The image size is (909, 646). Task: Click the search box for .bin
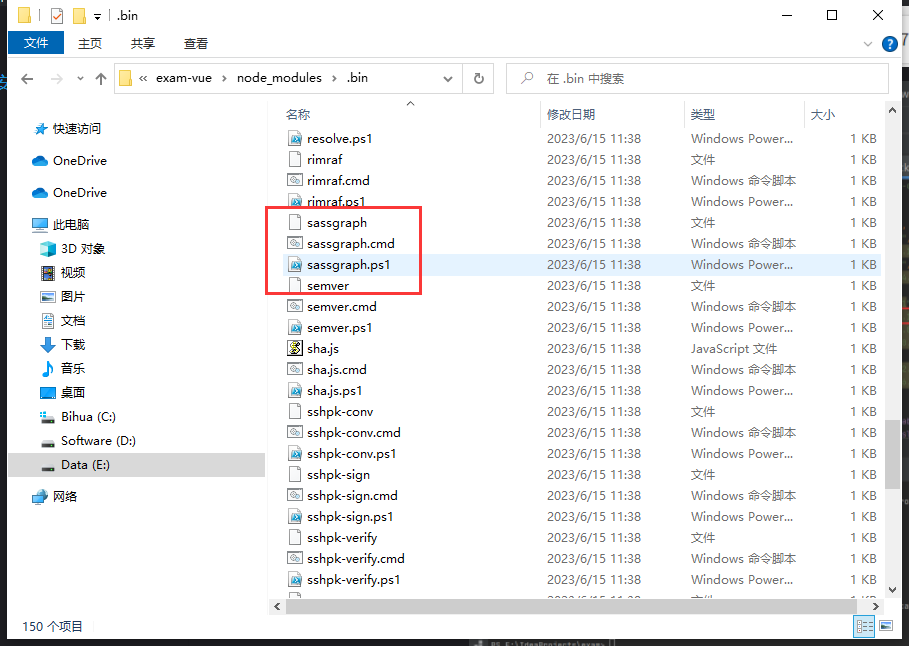(697, 78)
